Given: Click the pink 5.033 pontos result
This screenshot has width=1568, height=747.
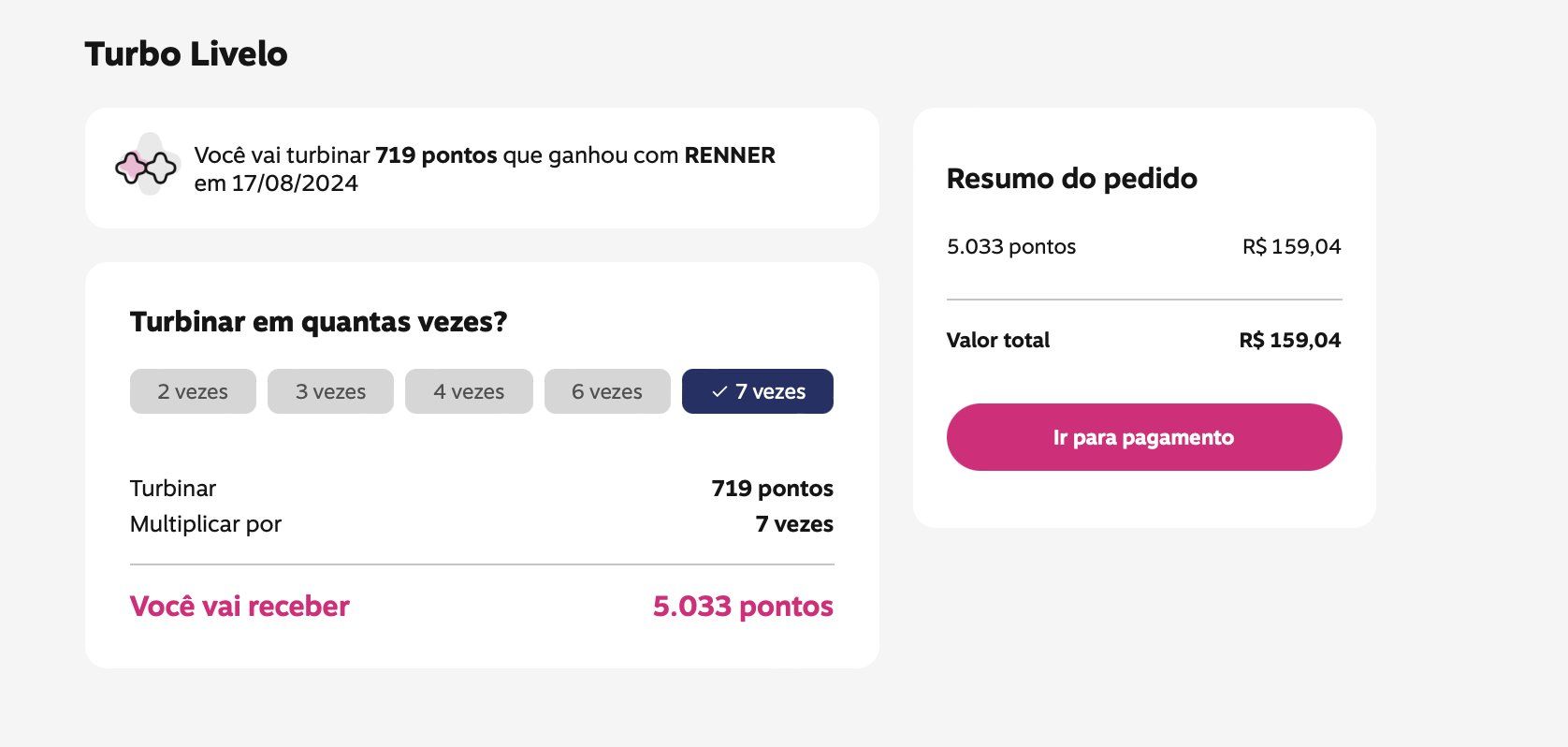Looking at the screenshot, I should pos(743,607).
